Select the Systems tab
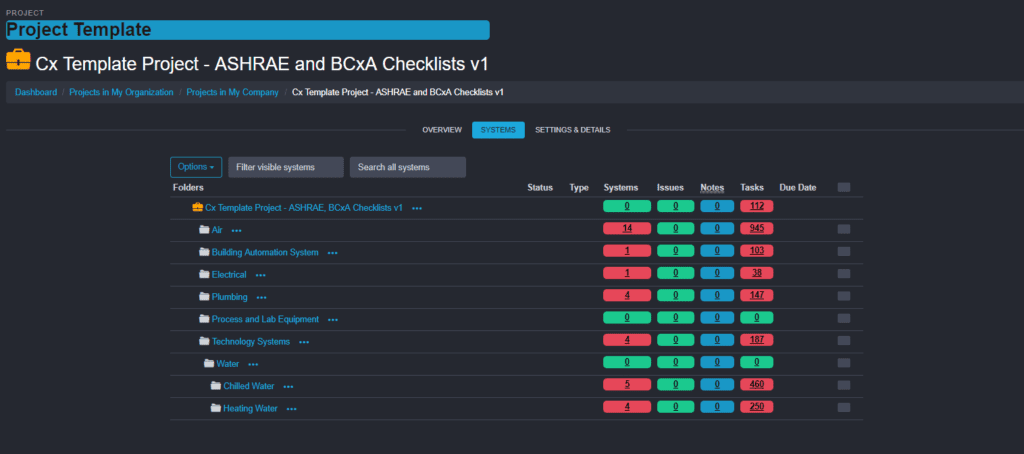Screen dimensions: 1024x454 (x=498, y=130)
